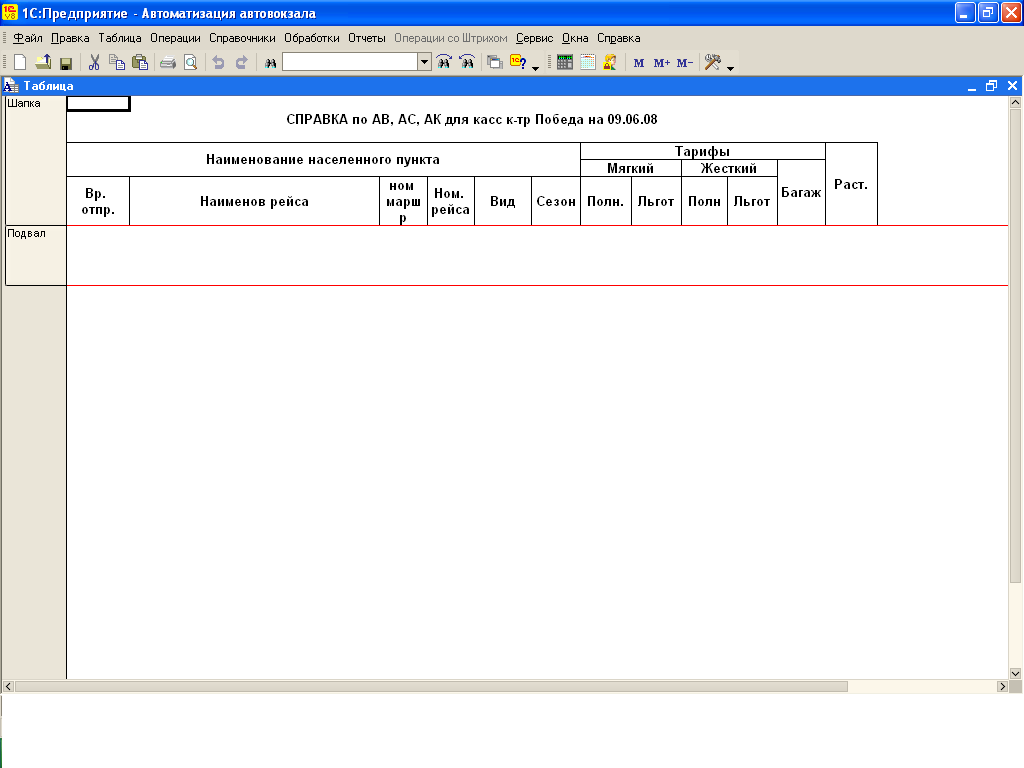Select the Подвал section label
This screenshot has width=1024, height=768.
click(35, 255)
